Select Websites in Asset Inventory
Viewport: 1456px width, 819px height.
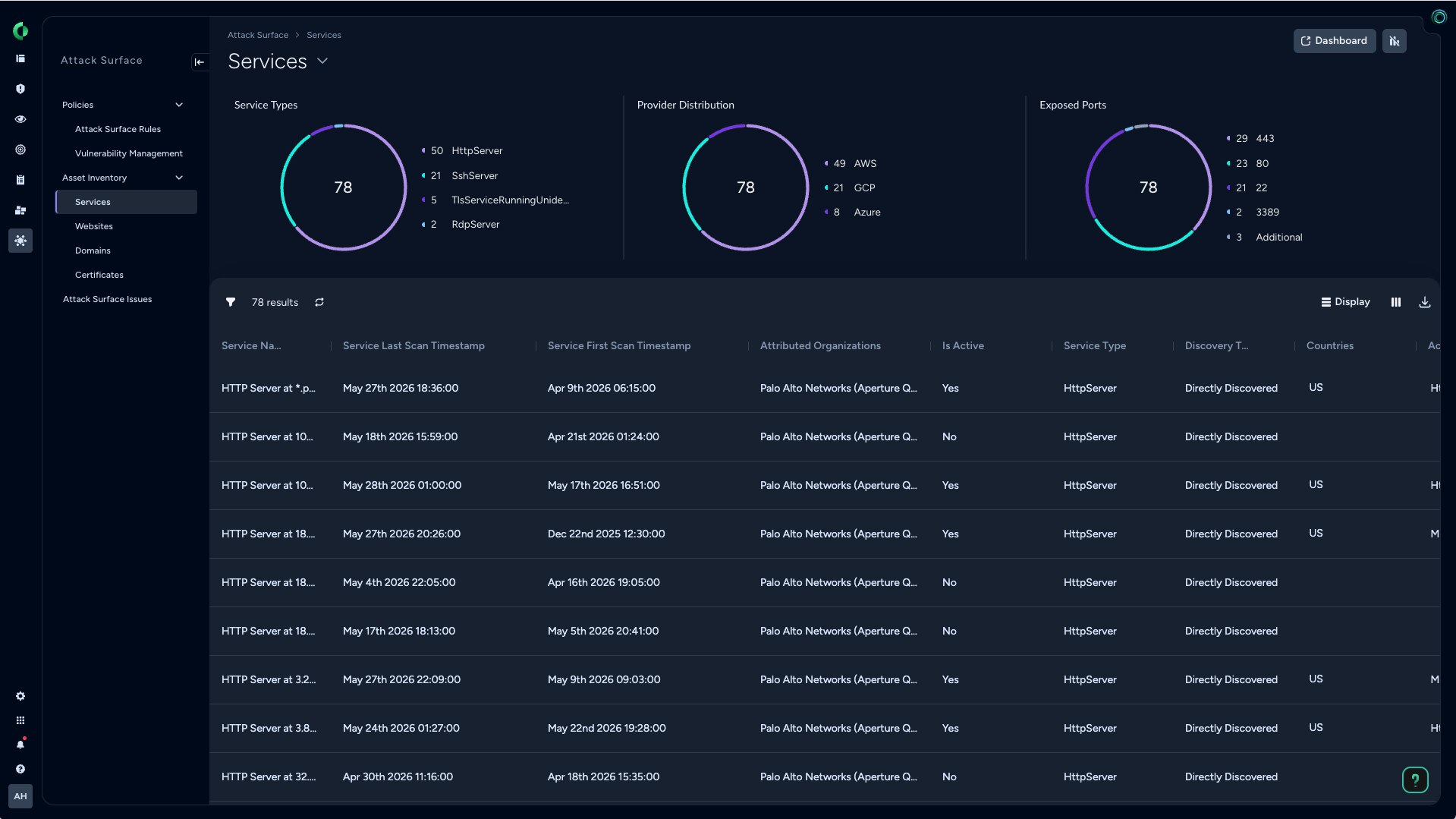(x=94, y=226)
